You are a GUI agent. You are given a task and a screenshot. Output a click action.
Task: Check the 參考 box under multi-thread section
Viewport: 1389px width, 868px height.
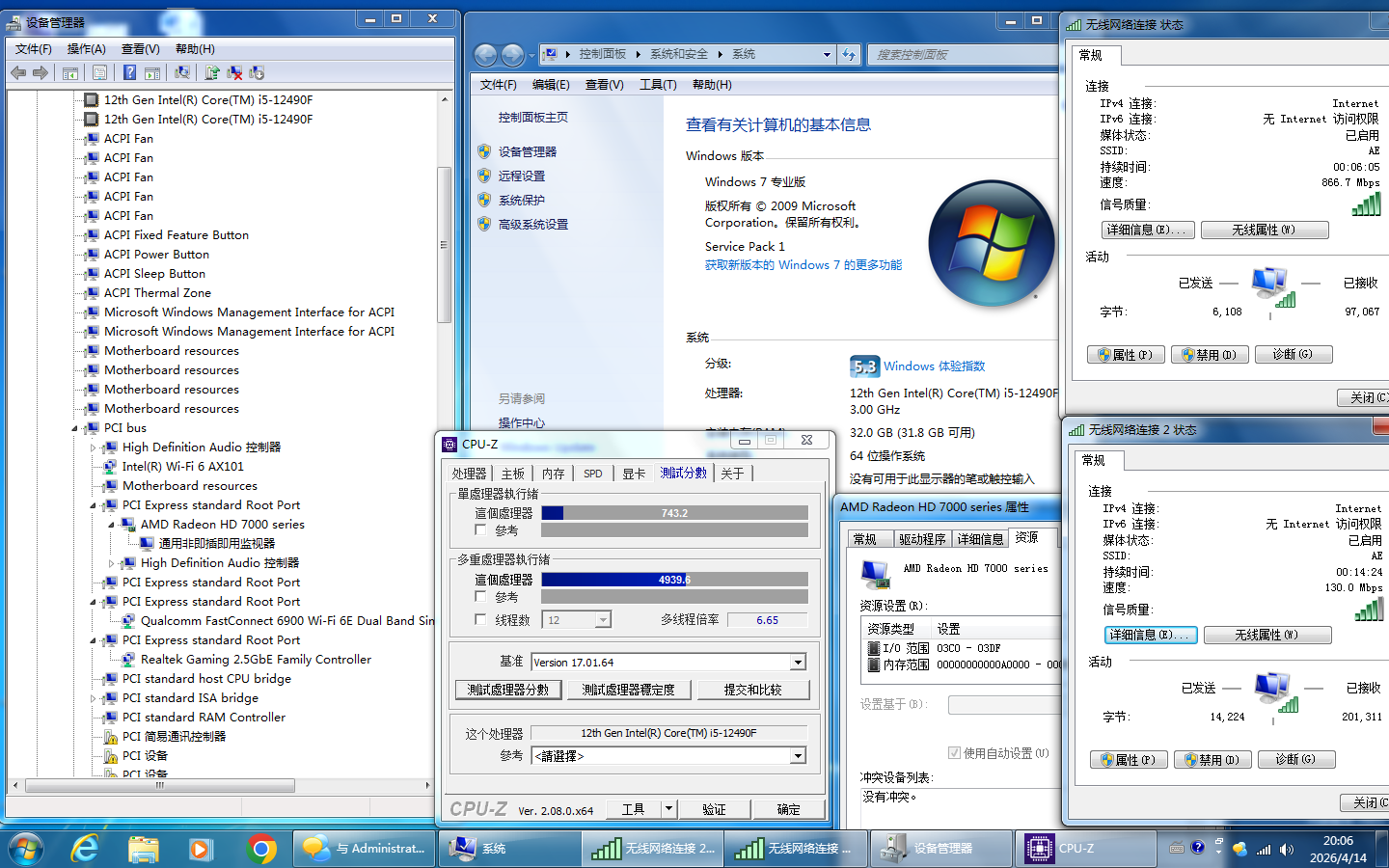(x=480, y=597)
